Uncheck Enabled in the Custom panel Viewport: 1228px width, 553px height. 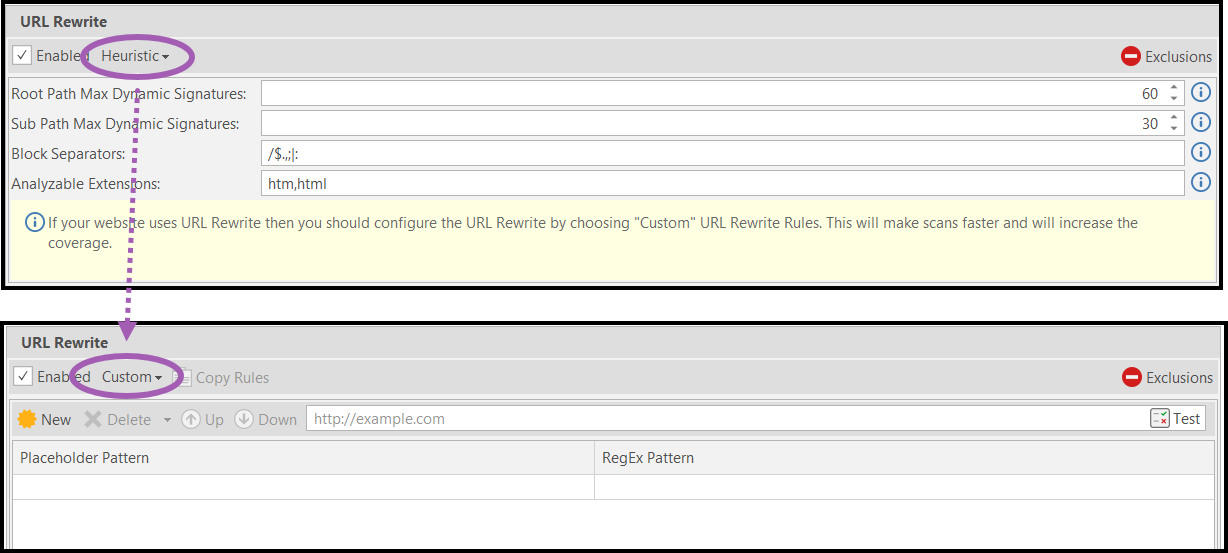pyautogui.click(x=23, y=377)
